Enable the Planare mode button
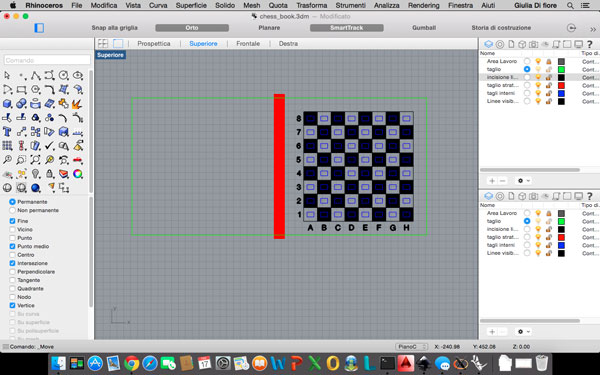Image resolution: width=600 pixels, height=375 pixels. (x=269, y=28)
